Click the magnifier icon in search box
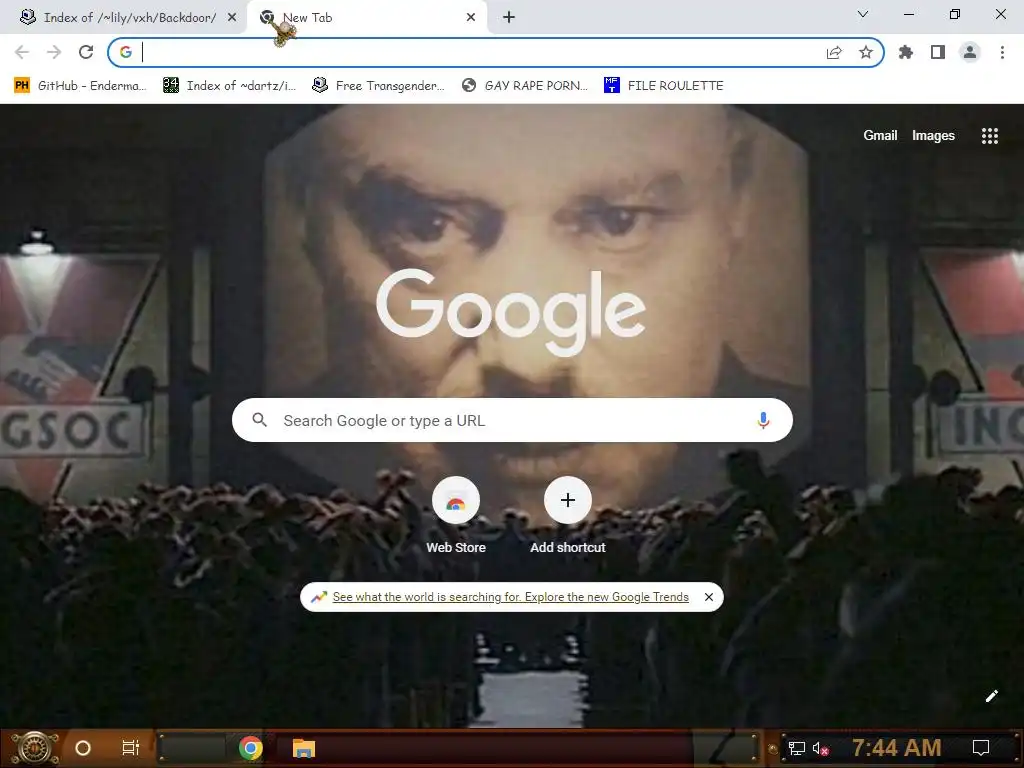 point(259,420)
